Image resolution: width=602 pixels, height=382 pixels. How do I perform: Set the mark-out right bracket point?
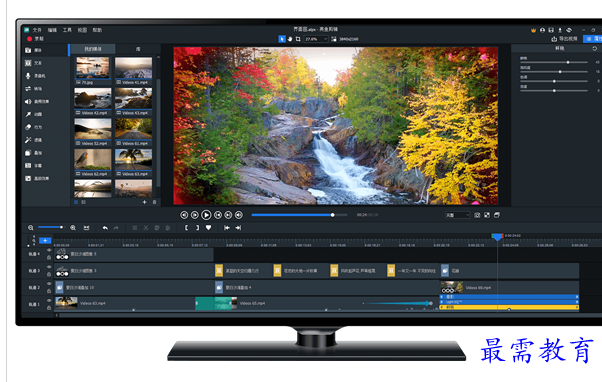pyautogui.click(x=197, y=228)
